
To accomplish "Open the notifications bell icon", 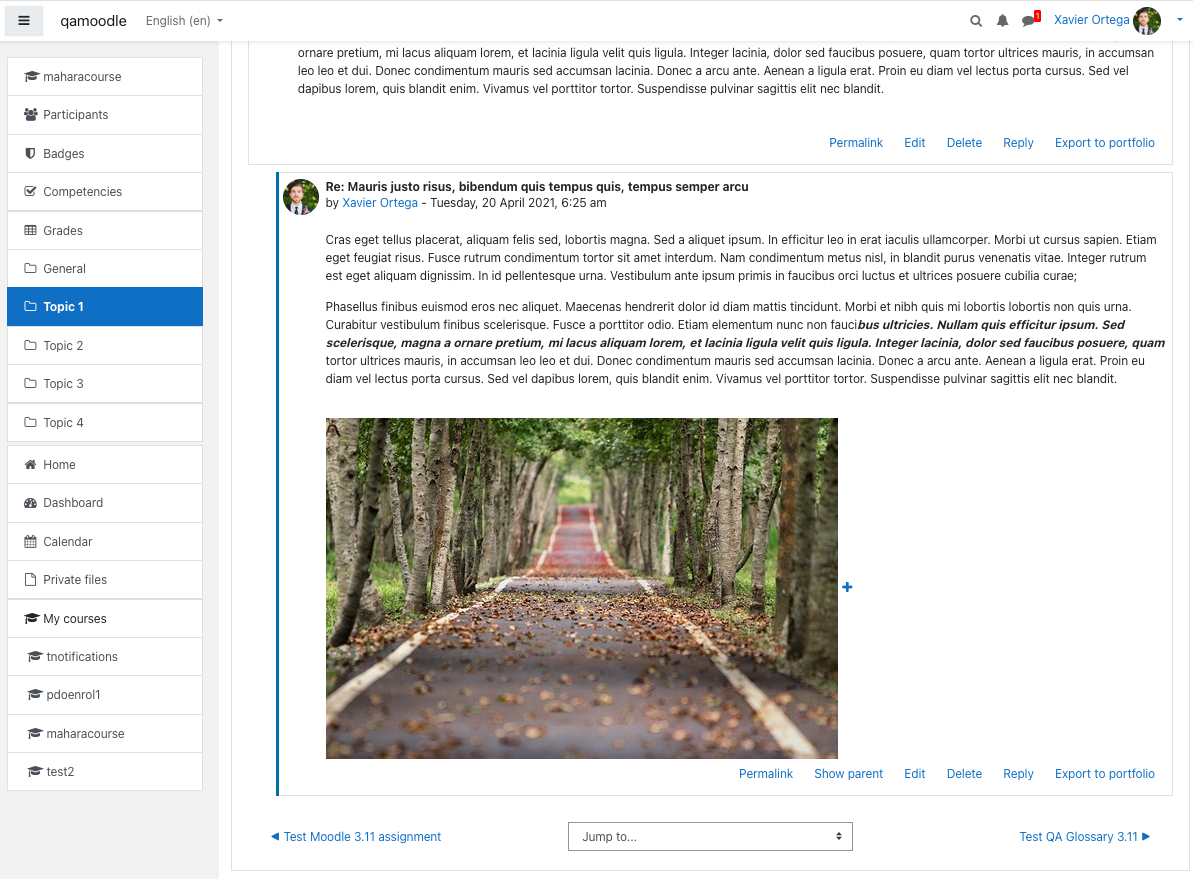I will pos(1003,21).
